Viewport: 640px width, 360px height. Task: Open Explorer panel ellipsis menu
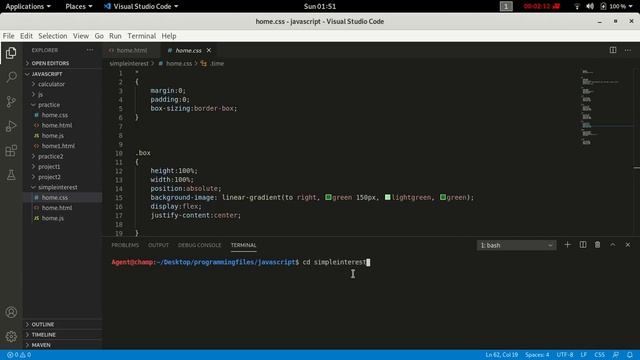(x=90, y=50)
